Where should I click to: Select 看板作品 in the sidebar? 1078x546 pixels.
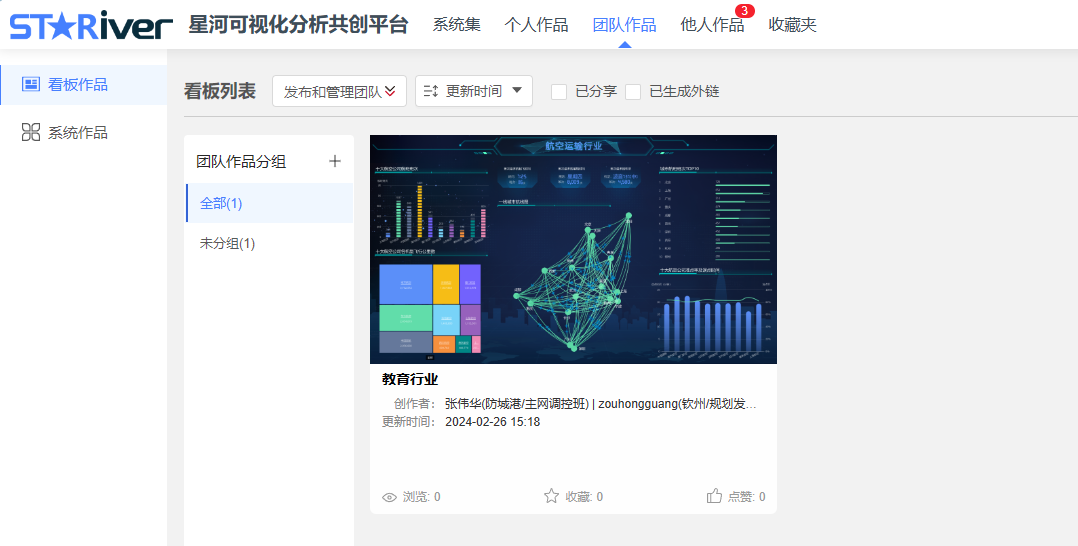[83, 85]
